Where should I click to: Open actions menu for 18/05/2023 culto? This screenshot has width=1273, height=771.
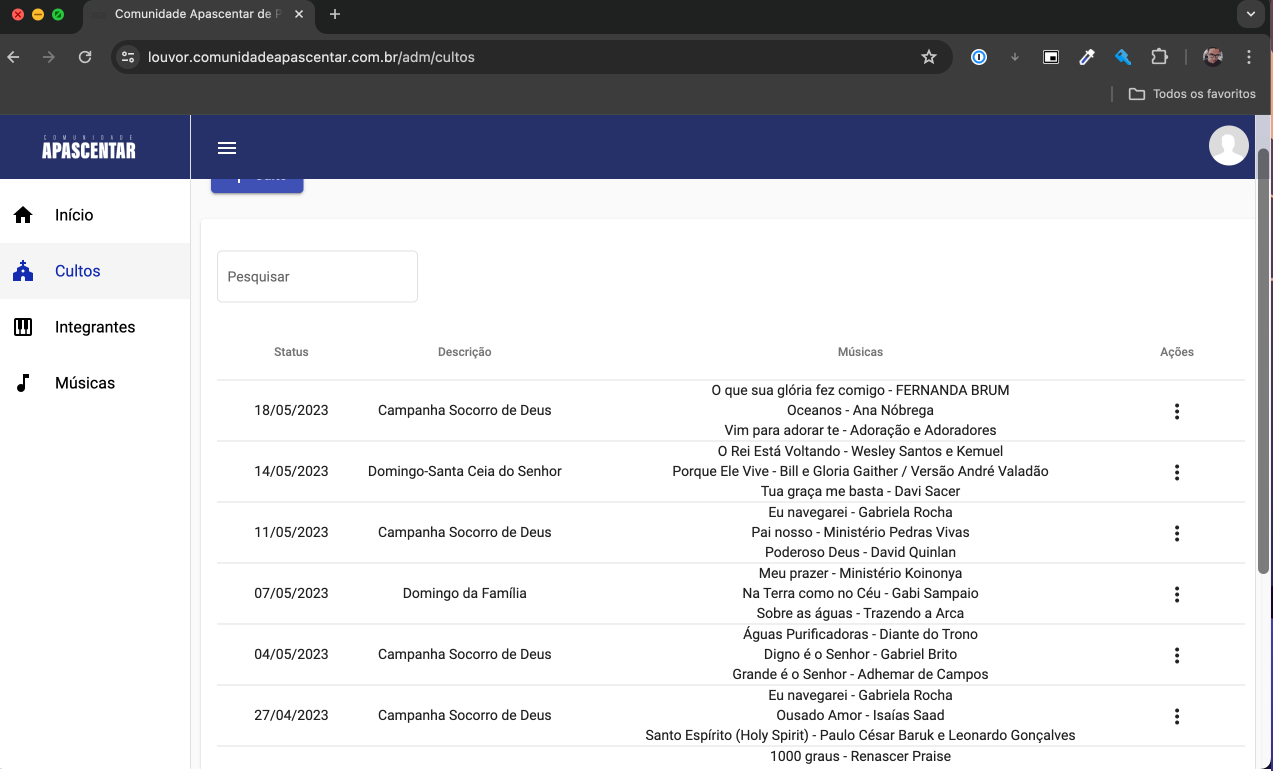pyautogui.click(x=1177, y=411)
